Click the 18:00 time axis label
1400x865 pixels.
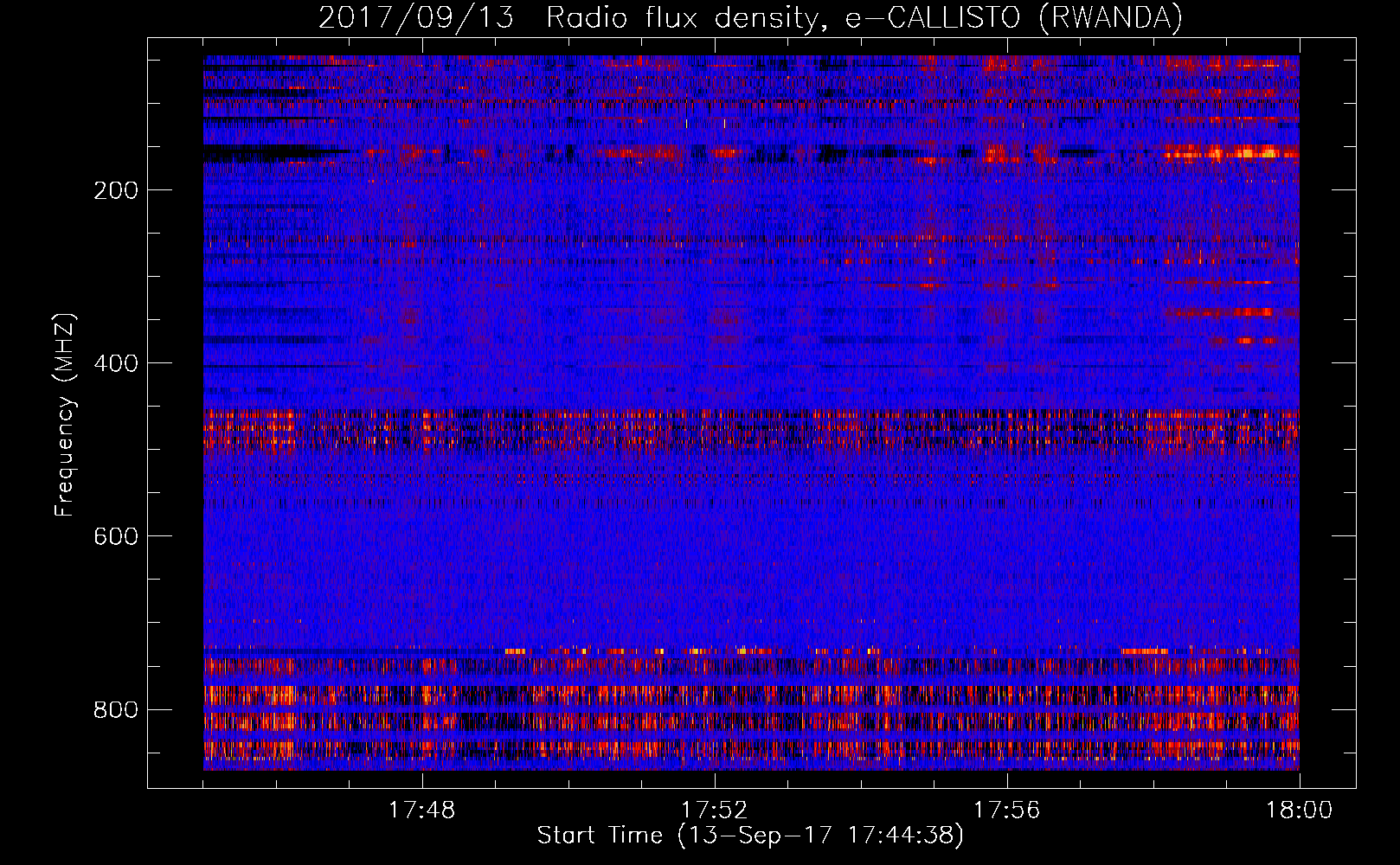pyautogui.click(x=1299, y=810)
